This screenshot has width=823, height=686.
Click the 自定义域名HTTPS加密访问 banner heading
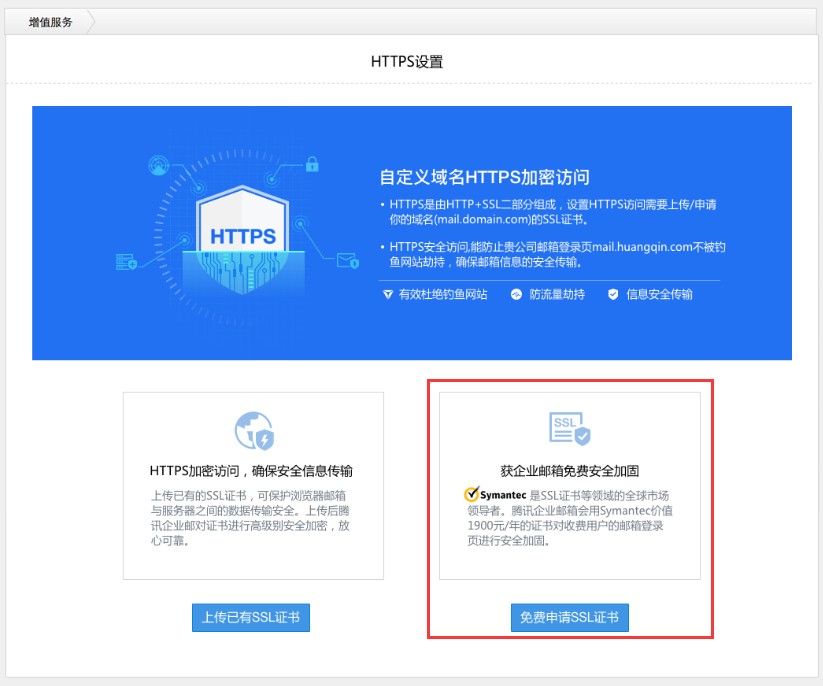pyautogui.click(x=484, y=178)
